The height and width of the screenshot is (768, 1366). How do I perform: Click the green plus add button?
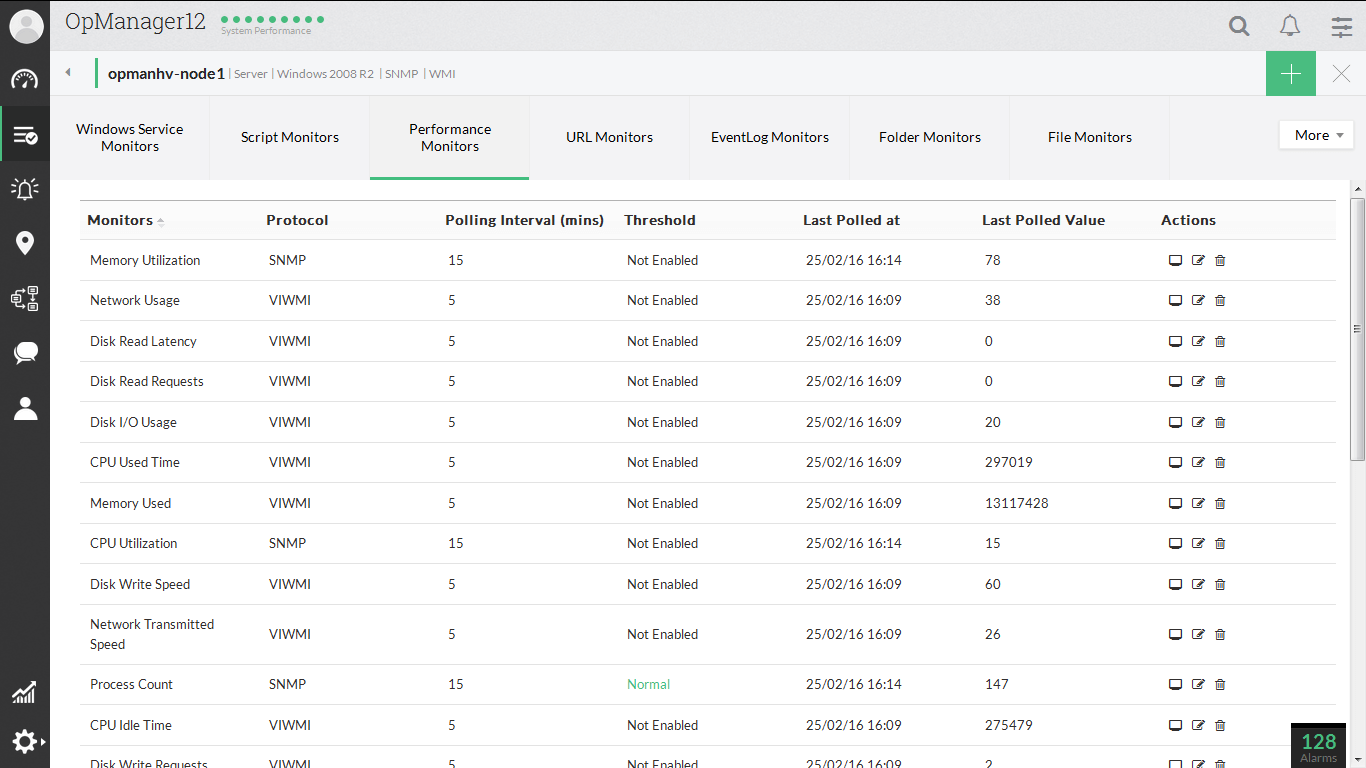(x=1290, y=74)
